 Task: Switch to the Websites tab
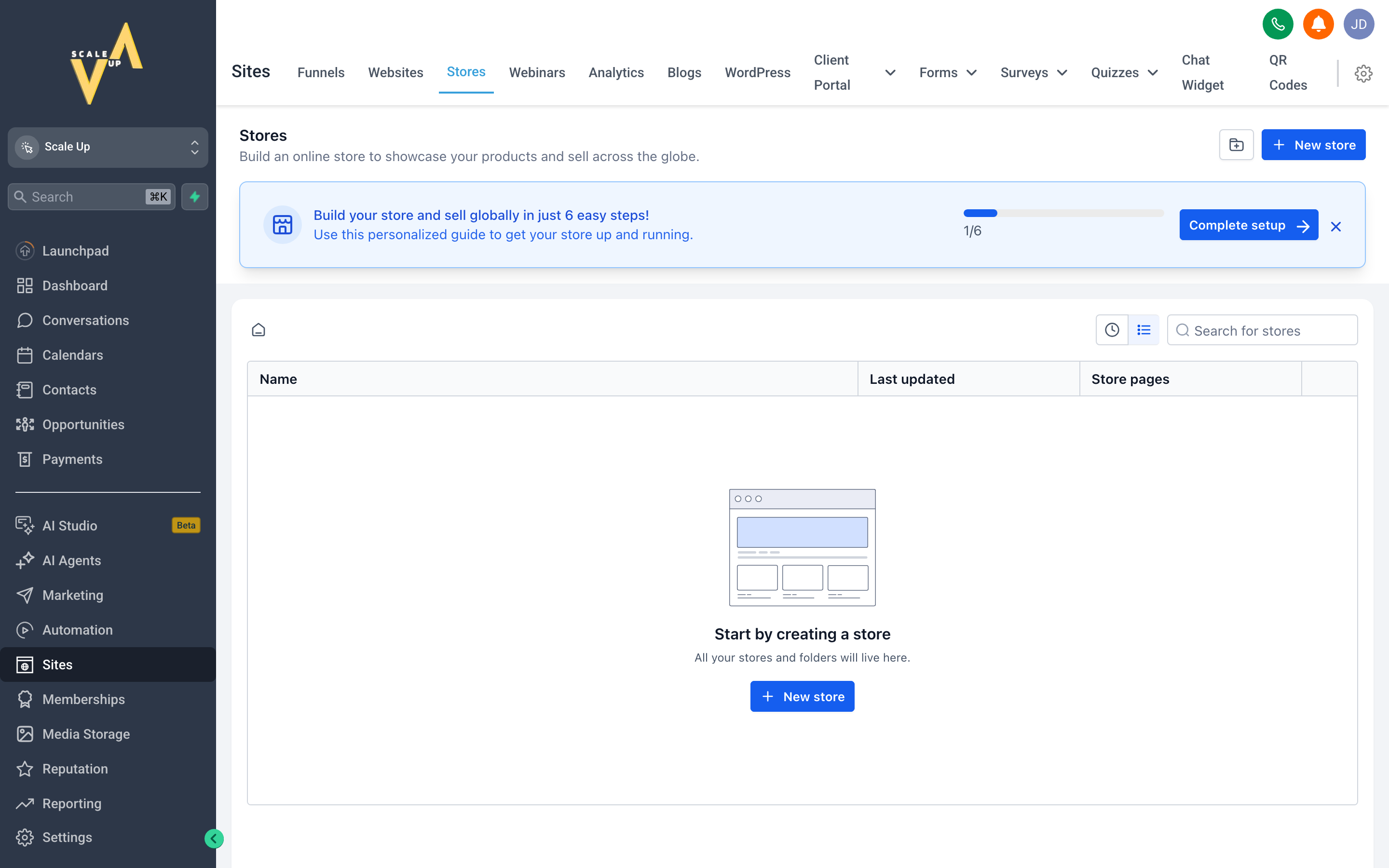[x=395, y=72]
